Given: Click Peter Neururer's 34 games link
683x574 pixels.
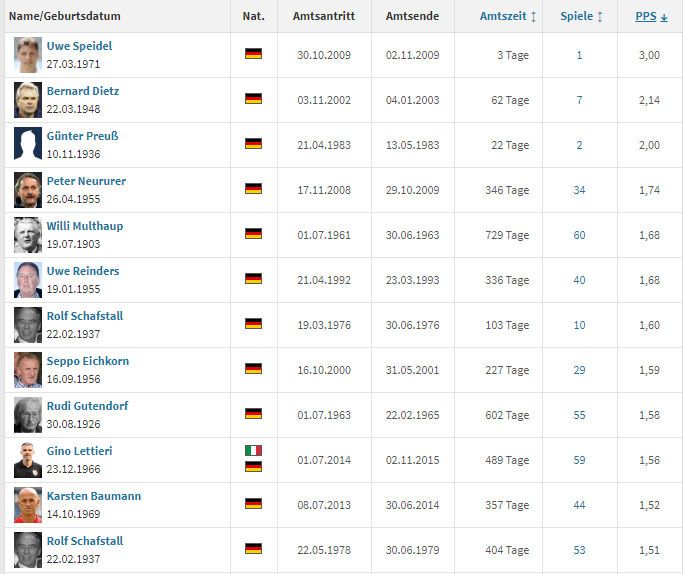Looking at the screenshot, I should (580, 190).
